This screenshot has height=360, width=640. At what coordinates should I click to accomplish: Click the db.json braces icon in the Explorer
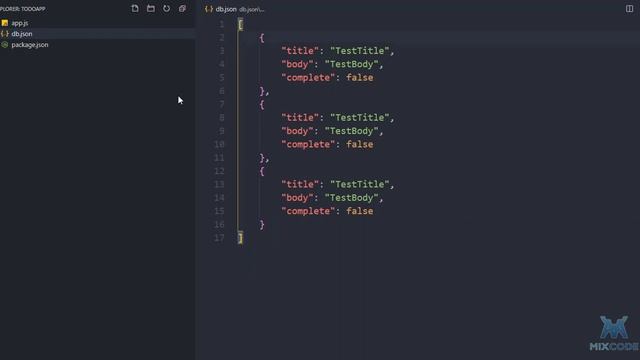tap(5, 34)
